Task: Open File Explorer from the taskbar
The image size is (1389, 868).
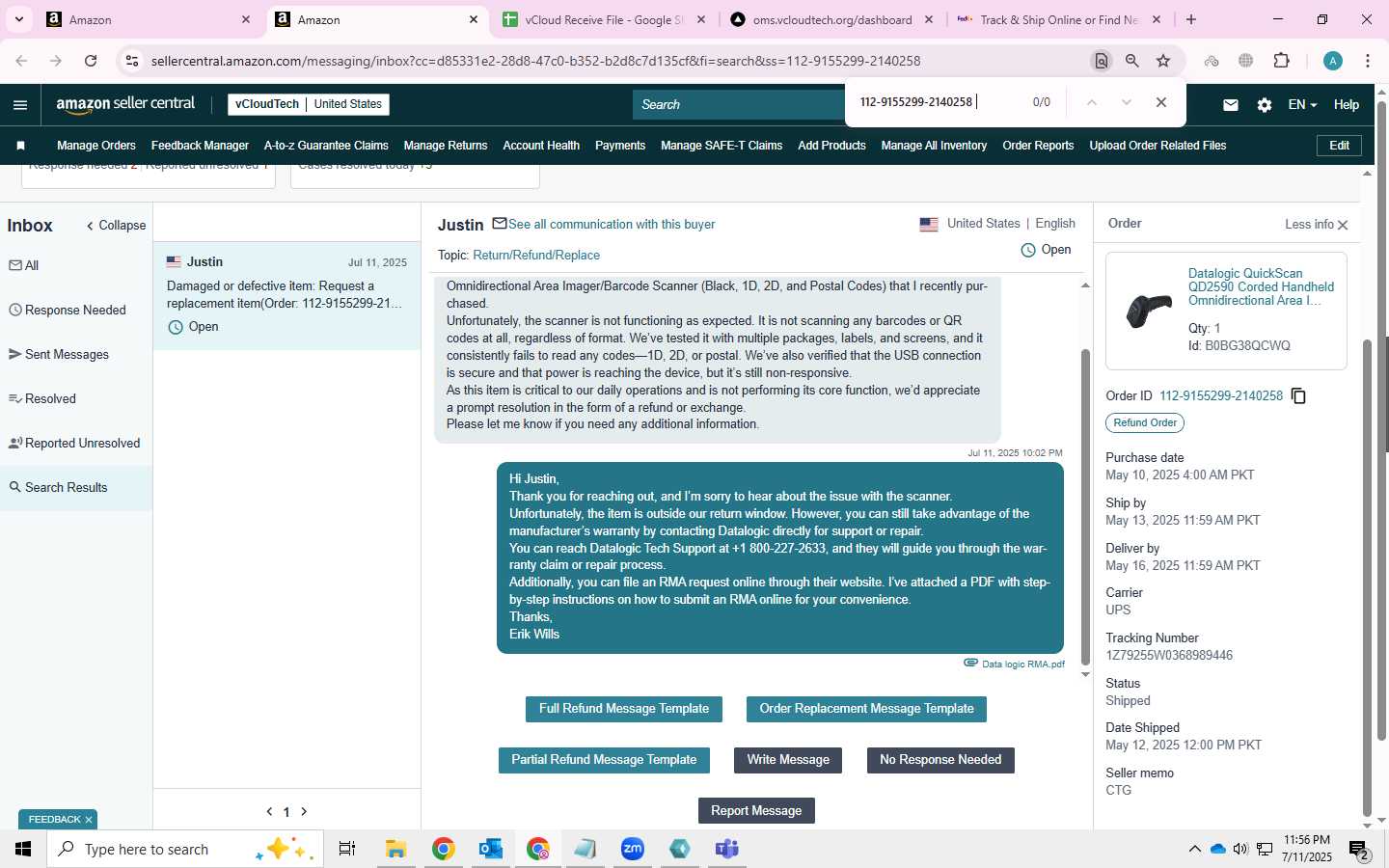Action: pos(395,849)
